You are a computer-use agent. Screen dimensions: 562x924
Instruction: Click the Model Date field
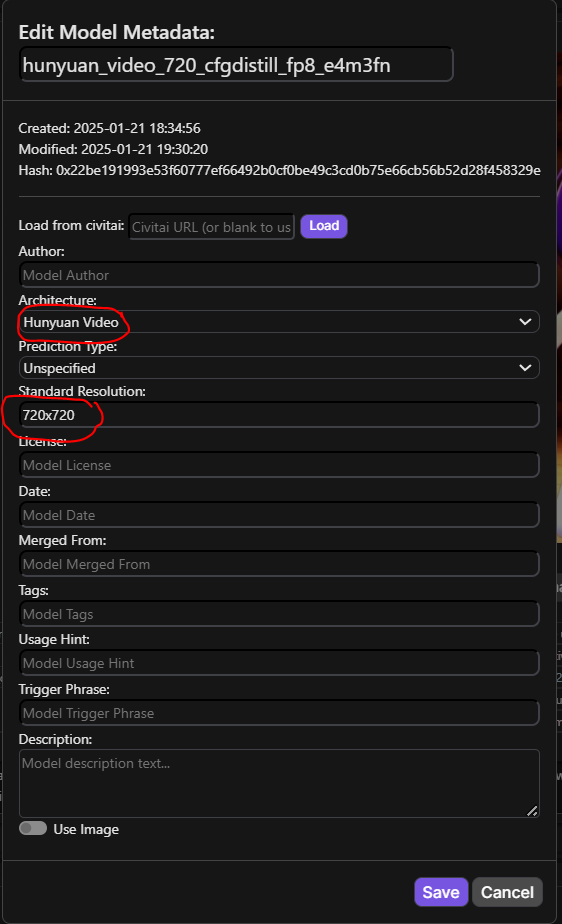[x=279, y=515]
